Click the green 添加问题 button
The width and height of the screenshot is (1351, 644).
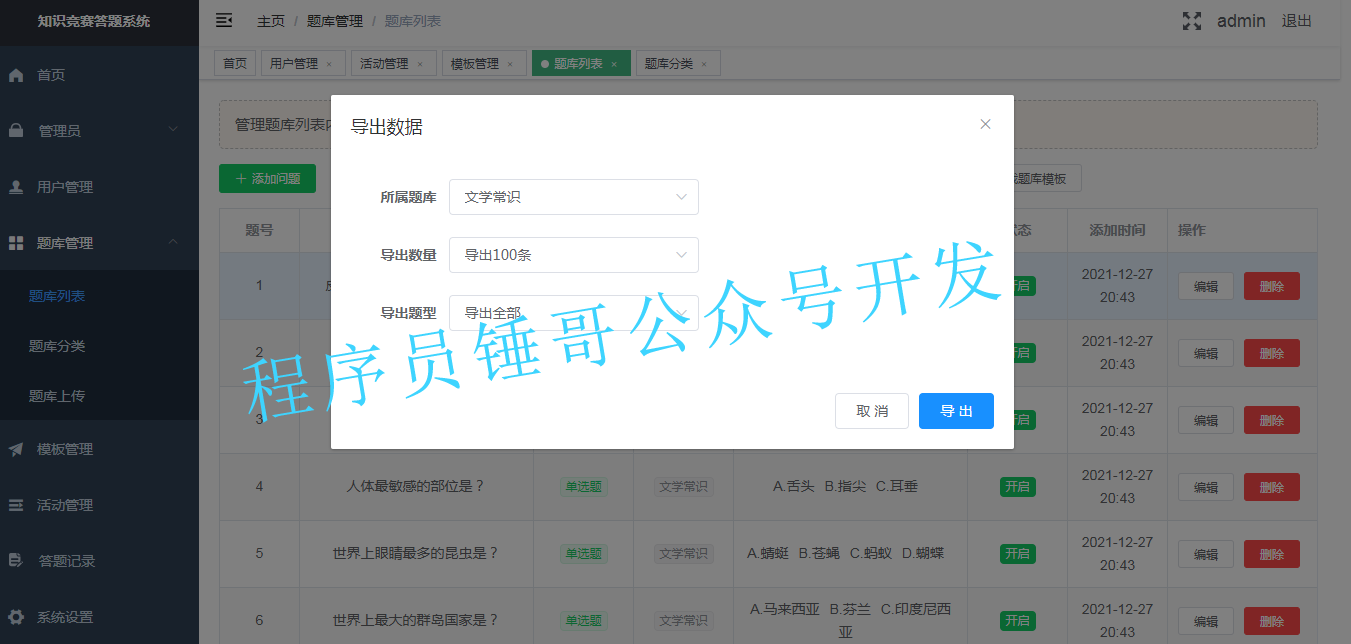pyautogui.click(x=267, y=179)
